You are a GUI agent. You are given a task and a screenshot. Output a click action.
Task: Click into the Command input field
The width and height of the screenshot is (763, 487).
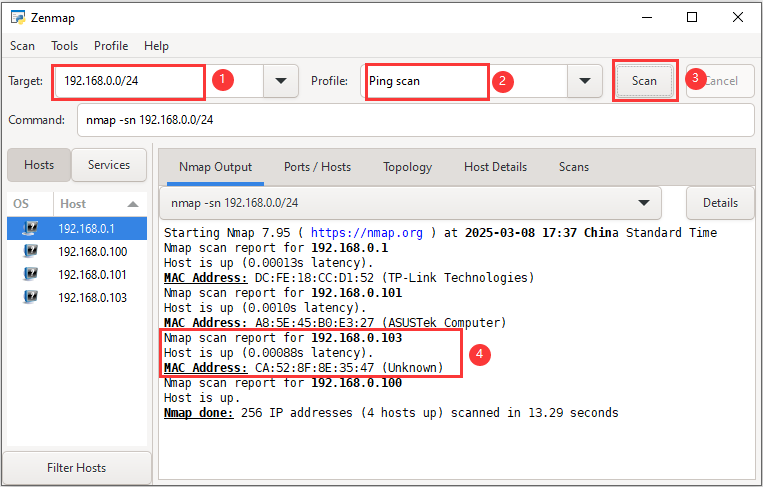point(415,120)
